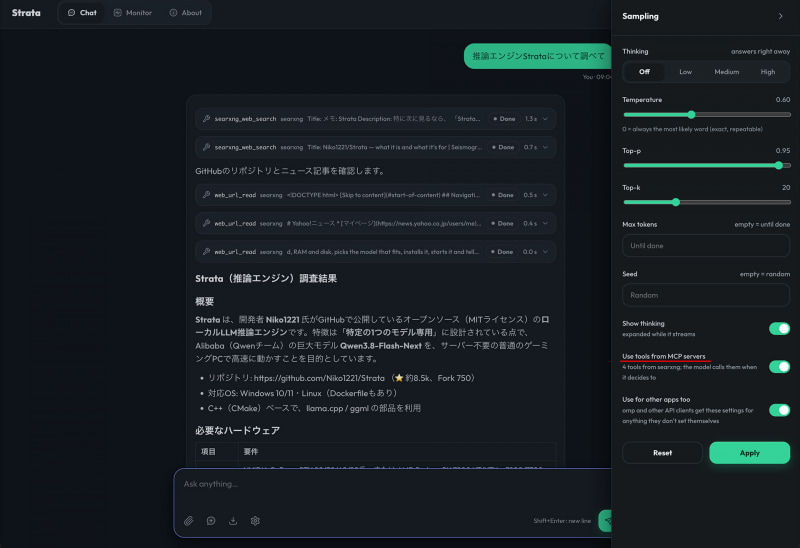Click the wrench icon on the 0.7 s searxng_web_search row
Image resolution: width=800 pixels, height=548 pixels.
click(206, 147)
